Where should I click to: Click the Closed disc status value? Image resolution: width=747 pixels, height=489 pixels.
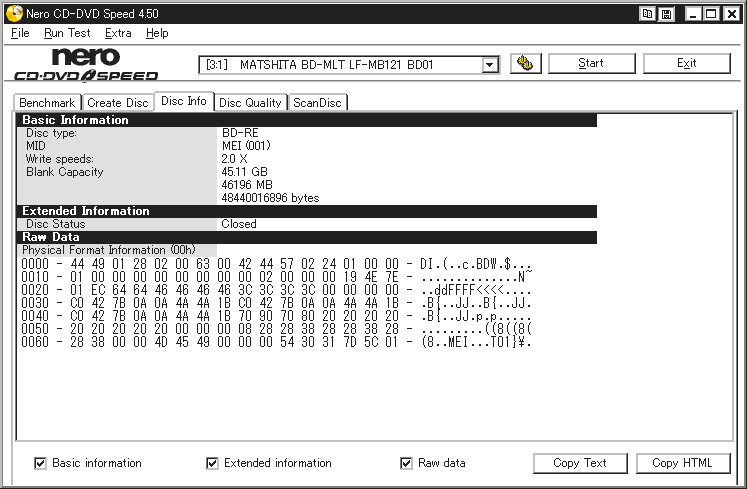tap(239, 224)
